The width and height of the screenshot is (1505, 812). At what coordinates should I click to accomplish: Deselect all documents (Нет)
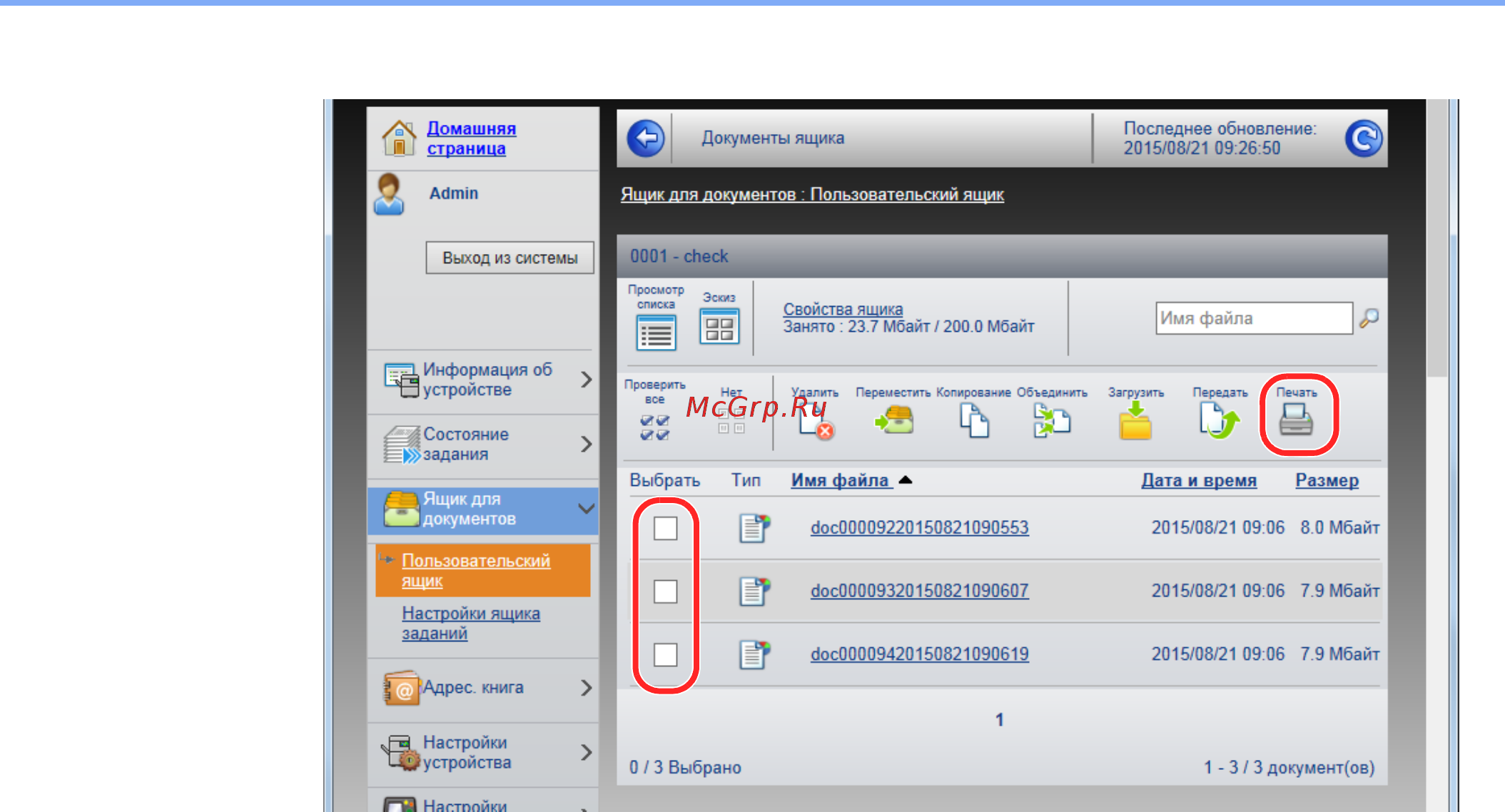(731, 421)
